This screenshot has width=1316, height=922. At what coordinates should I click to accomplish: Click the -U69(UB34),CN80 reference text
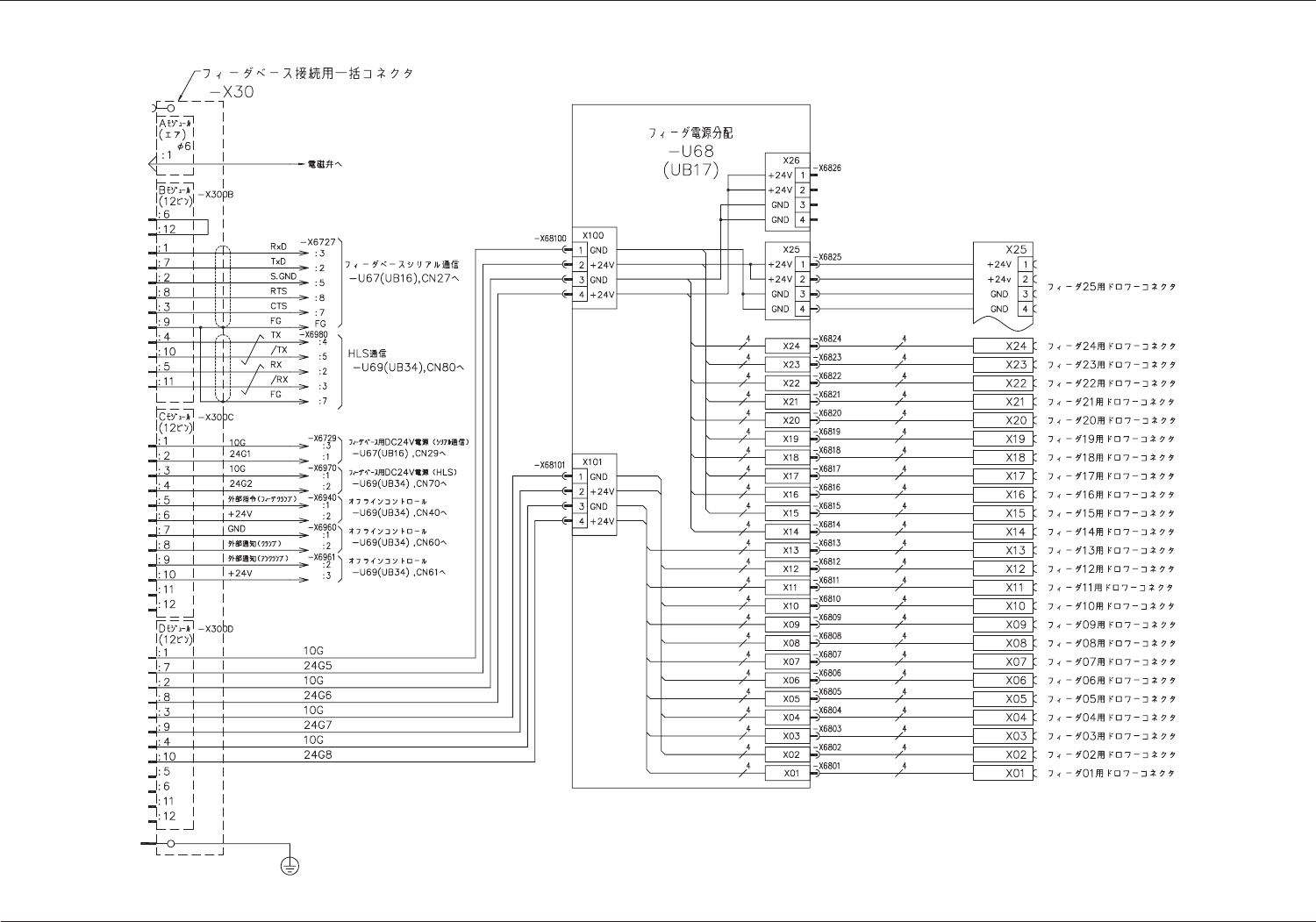coord(408,368)
